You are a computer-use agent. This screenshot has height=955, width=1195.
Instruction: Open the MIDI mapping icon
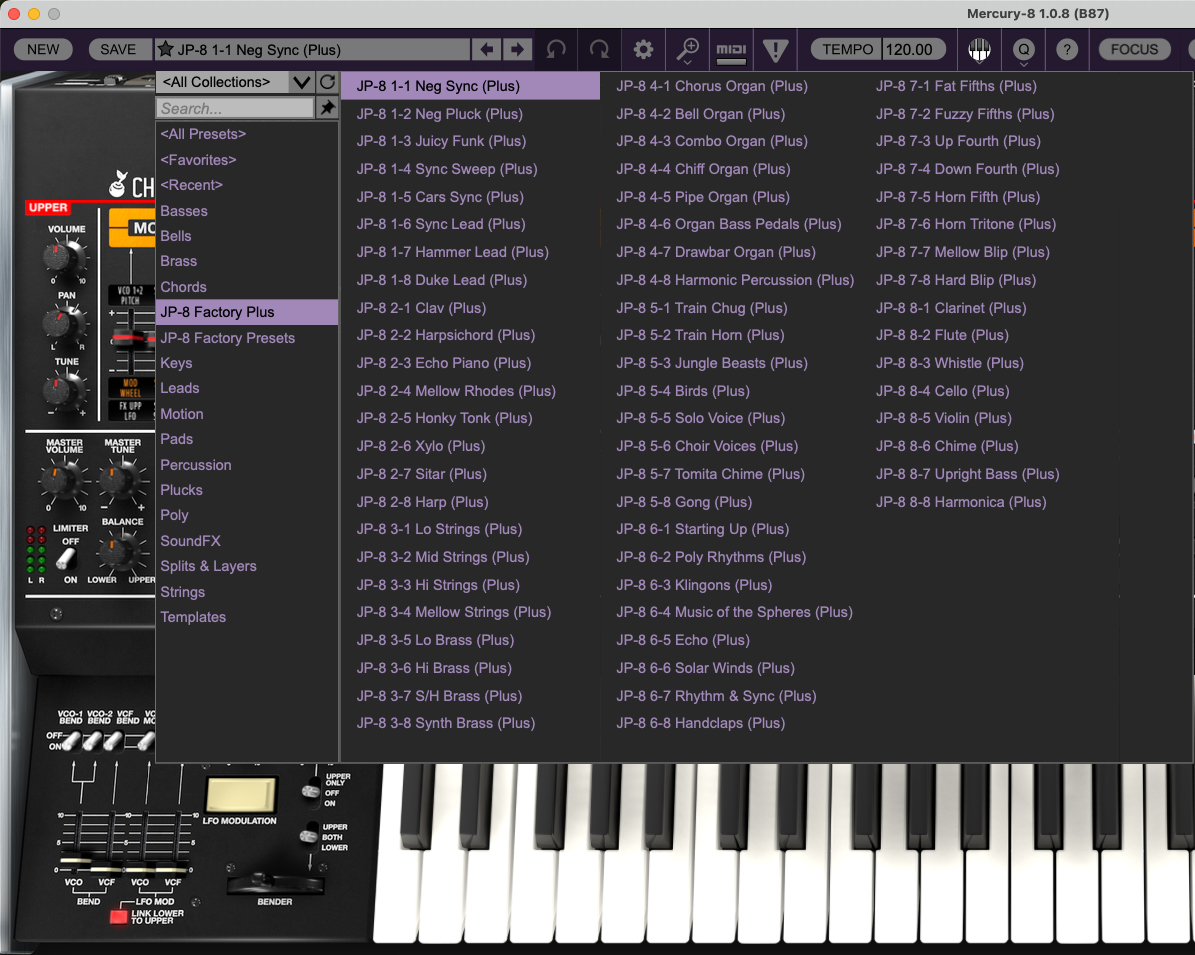coord(732,49)
